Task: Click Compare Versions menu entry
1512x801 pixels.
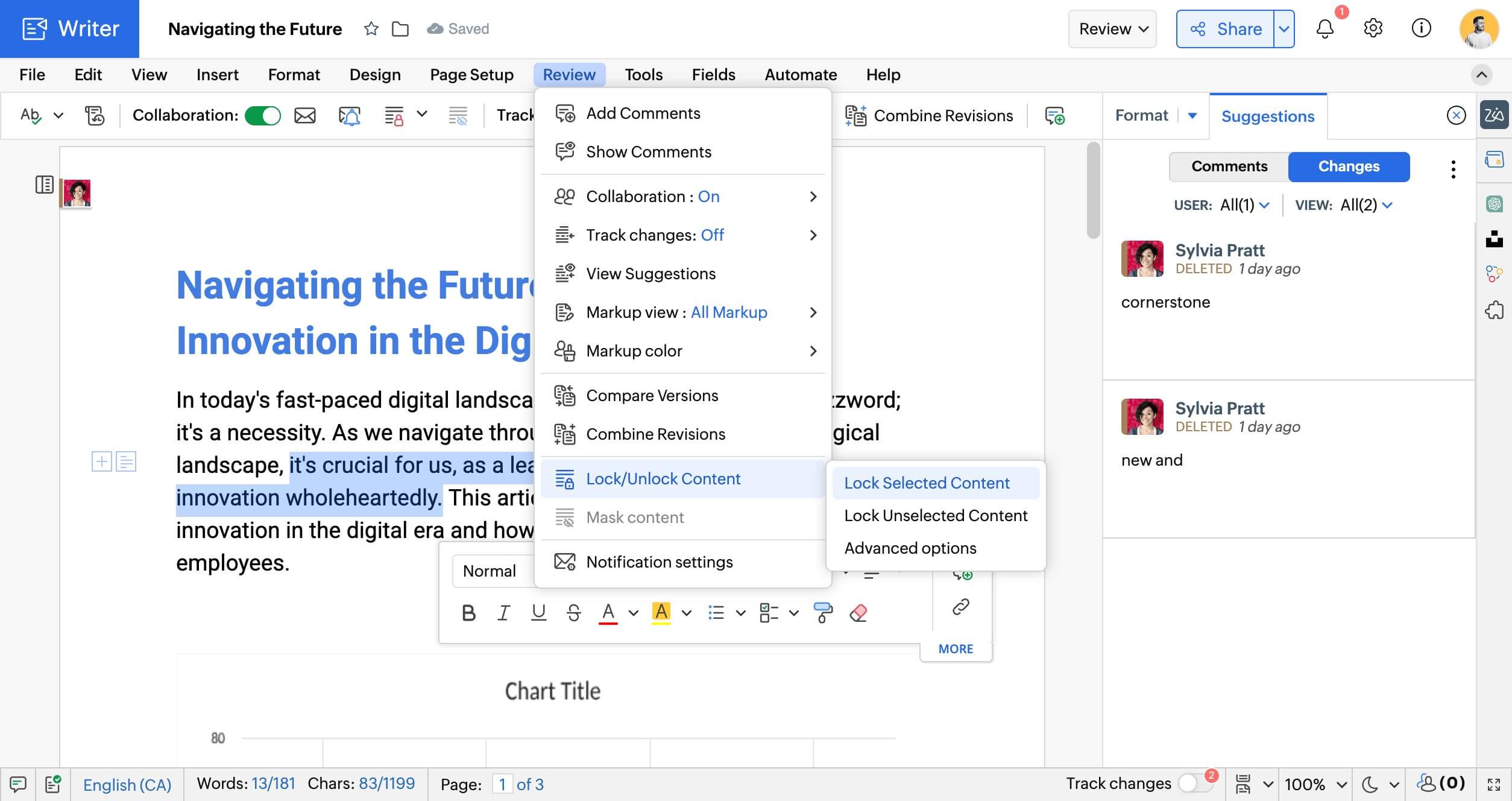Action: coord(683,396)
